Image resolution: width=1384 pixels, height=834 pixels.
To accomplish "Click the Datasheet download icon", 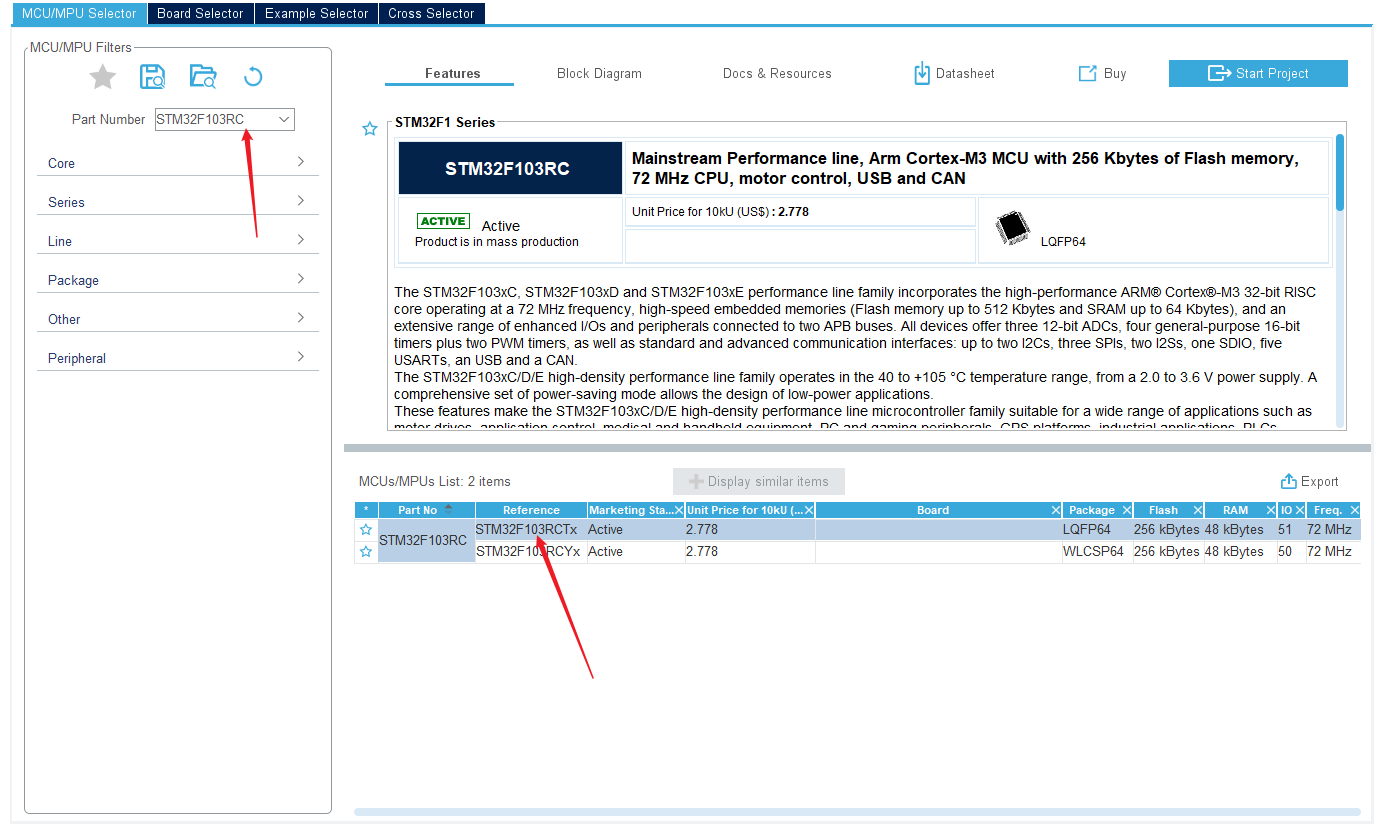I will tap(922, 73).
